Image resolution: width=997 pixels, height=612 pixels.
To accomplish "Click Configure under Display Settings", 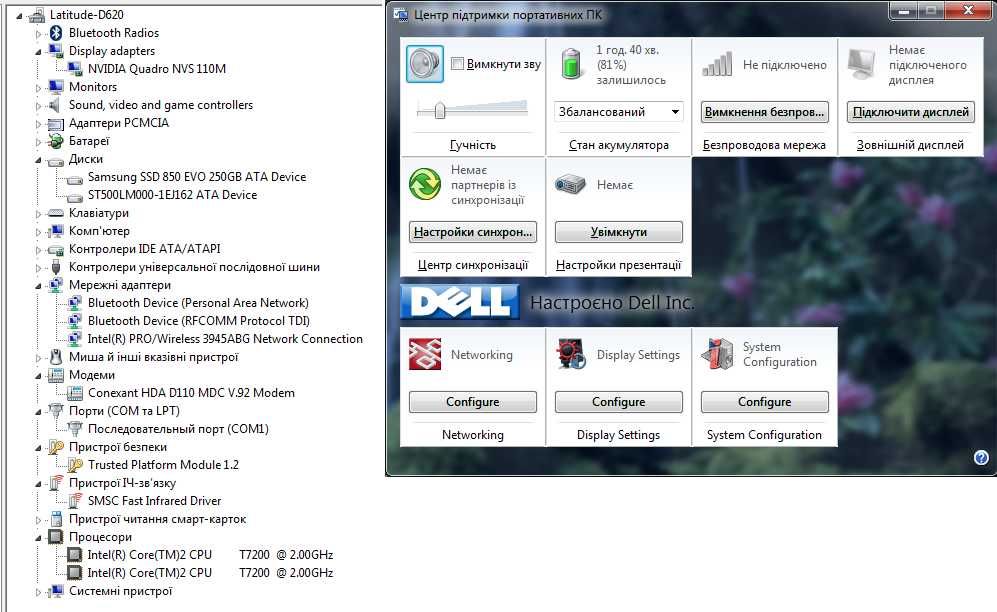I will click(619, 402).
